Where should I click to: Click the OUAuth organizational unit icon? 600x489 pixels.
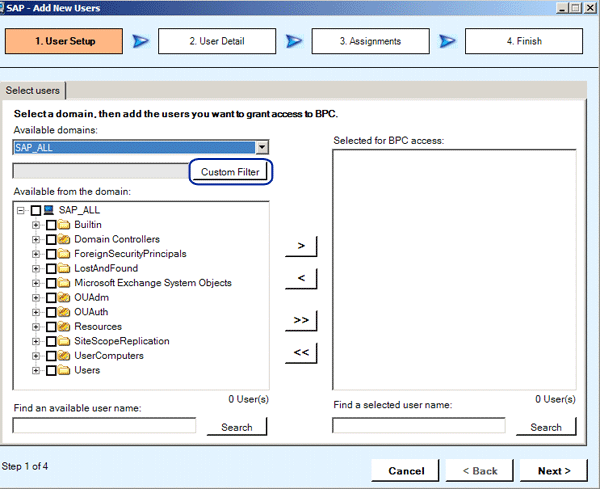point(64,312)
